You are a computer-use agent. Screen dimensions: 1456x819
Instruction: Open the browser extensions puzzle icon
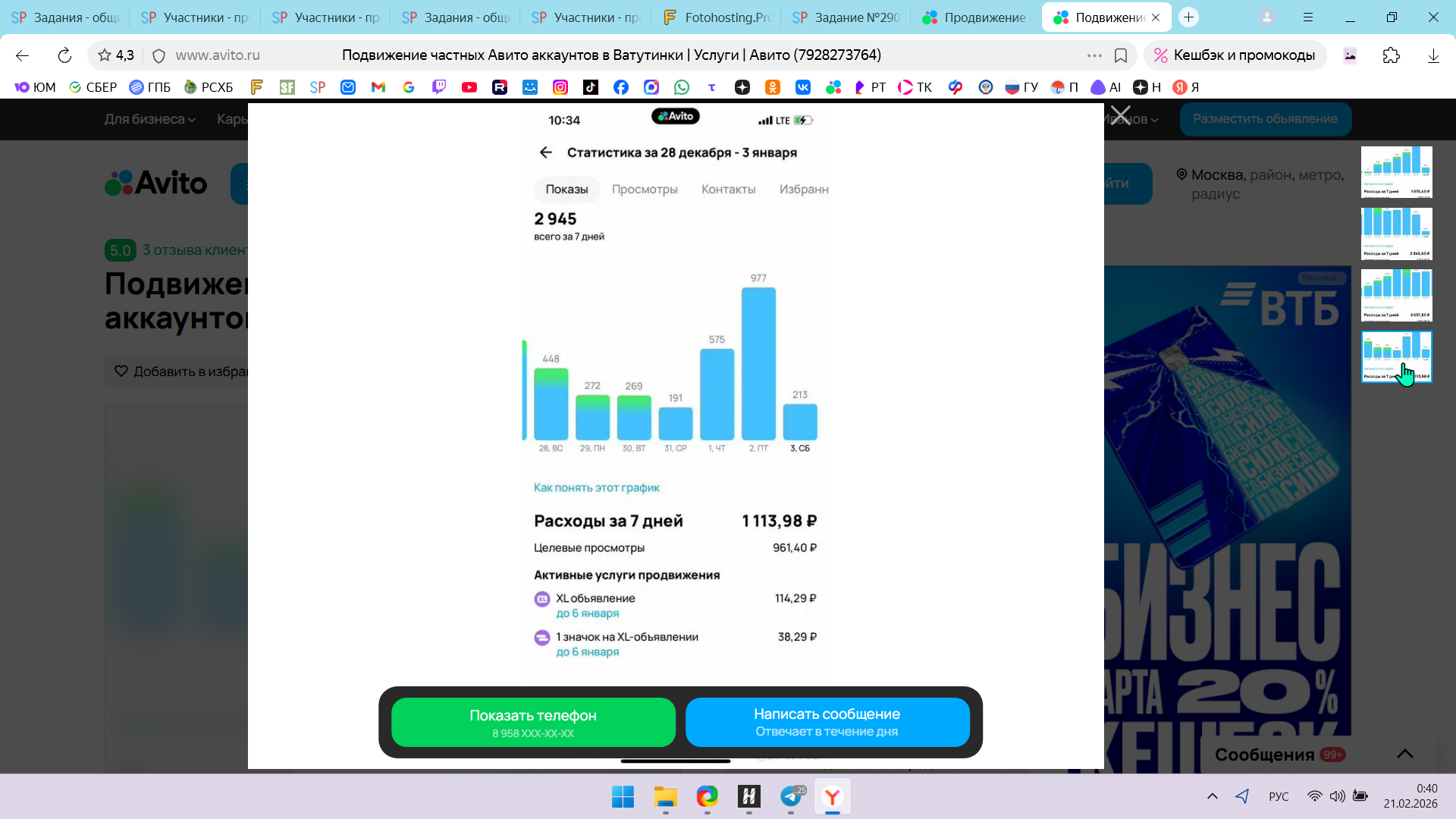pos(1391,55)
